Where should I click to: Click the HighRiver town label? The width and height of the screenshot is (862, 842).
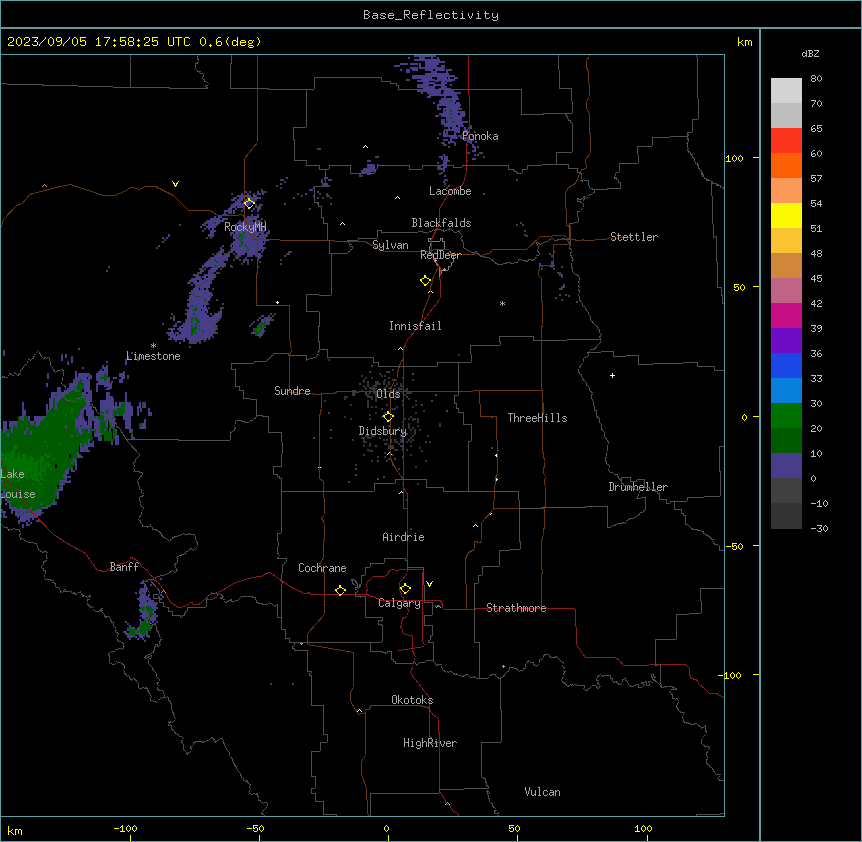click(x=430, y=743)
